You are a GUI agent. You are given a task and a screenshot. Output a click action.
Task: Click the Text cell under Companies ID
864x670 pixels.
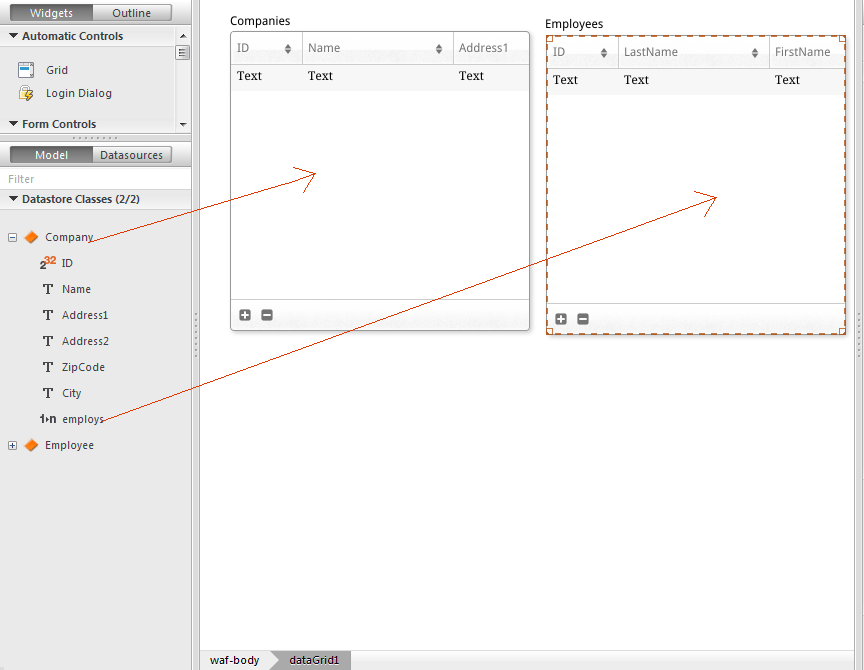[249, 76]
